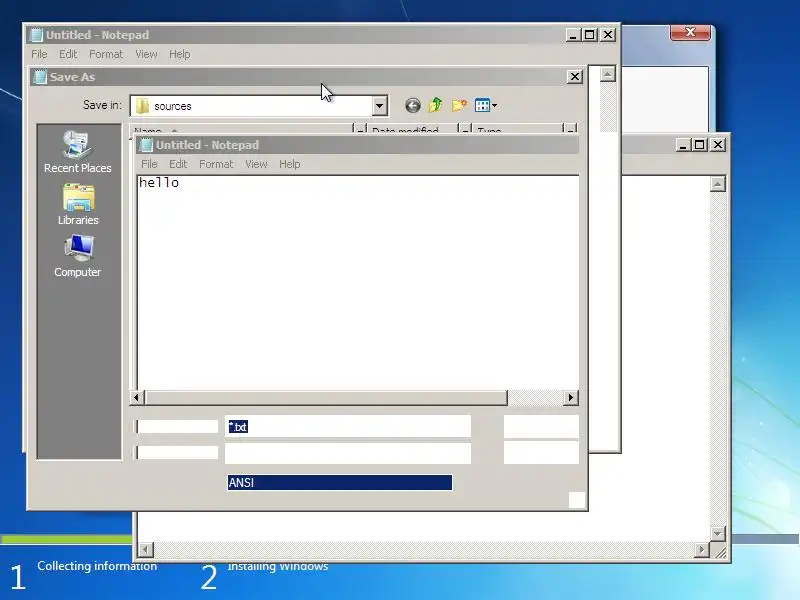Open View menu above the hello text
The image size is (800, 600).
point(256,164)
